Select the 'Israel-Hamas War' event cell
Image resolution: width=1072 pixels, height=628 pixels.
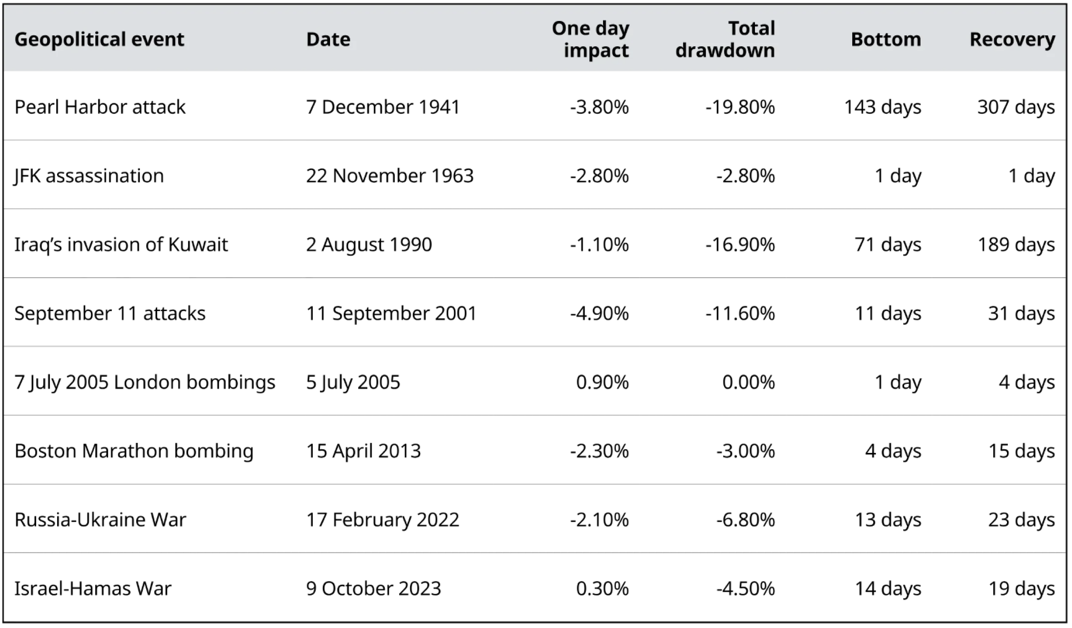[x=93, y=589]
